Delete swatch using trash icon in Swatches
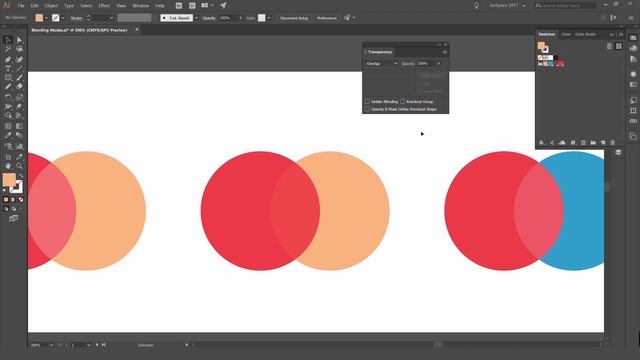 point(612,143)
